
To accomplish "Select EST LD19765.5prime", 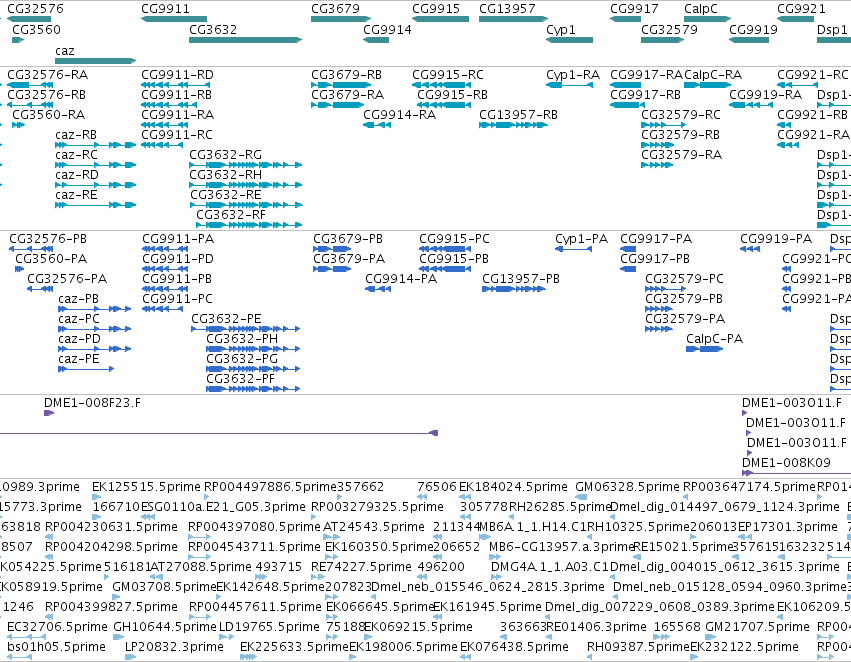I will (269, 627).
